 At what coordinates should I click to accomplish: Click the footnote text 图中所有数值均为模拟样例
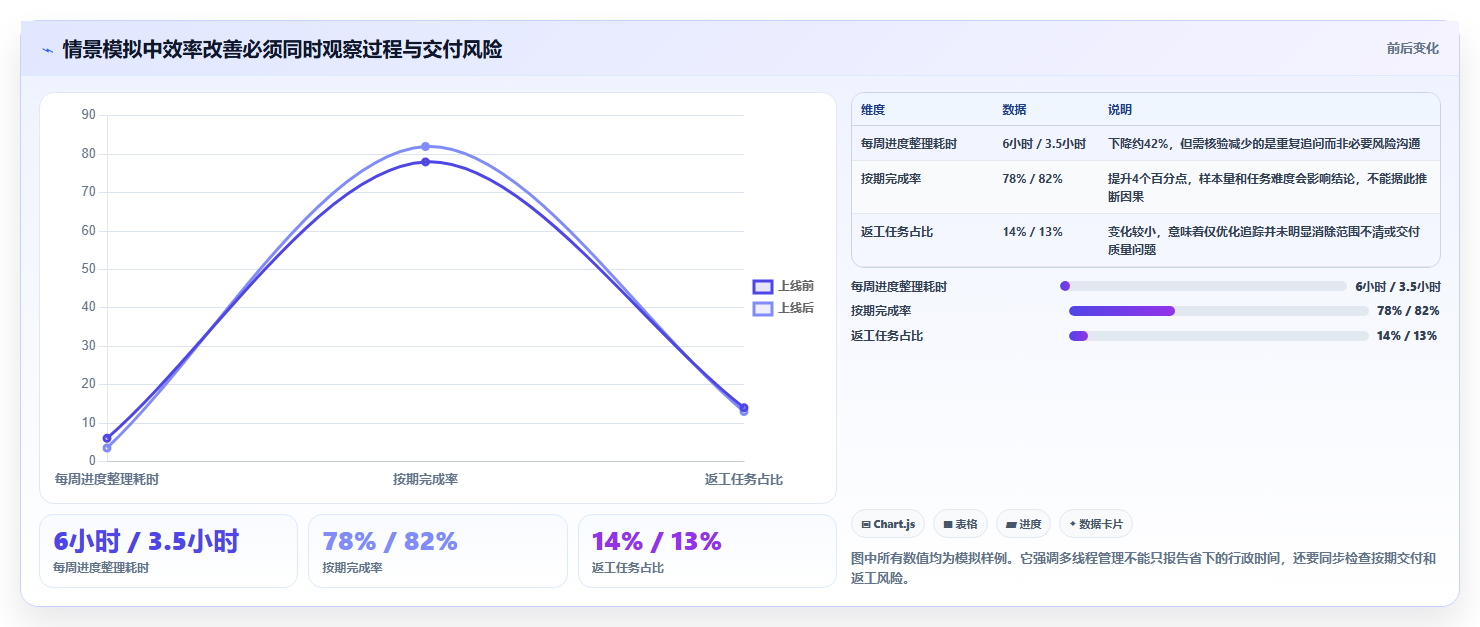(x=934, y=559)
